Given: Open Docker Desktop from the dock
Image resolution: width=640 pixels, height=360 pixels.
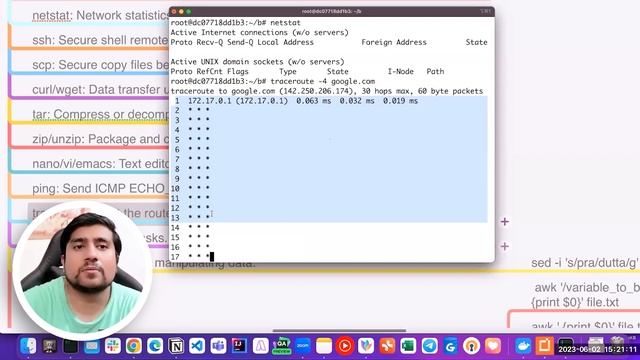Looking at the screenshot, I should pos(523,346).
